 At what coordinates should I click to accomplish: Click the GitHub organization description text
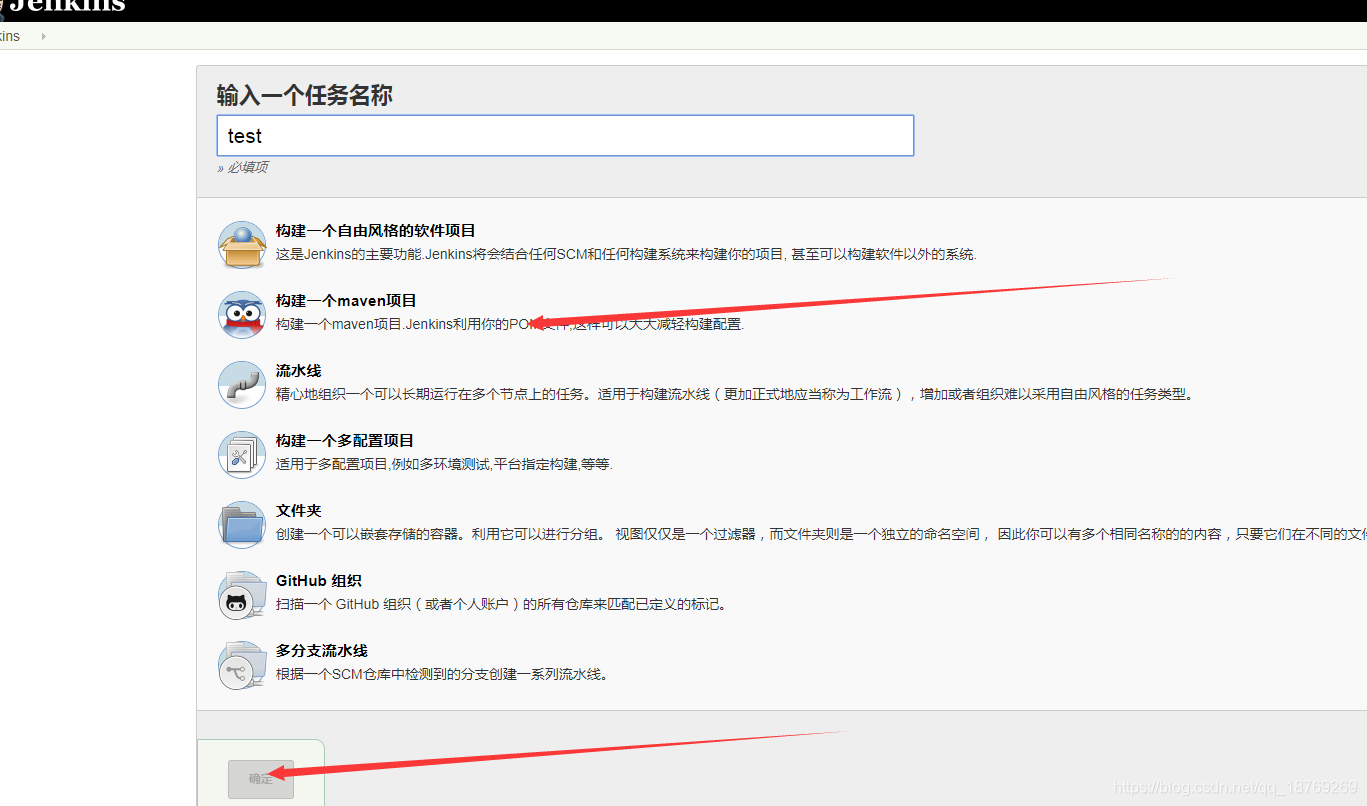tap(502, 604)
